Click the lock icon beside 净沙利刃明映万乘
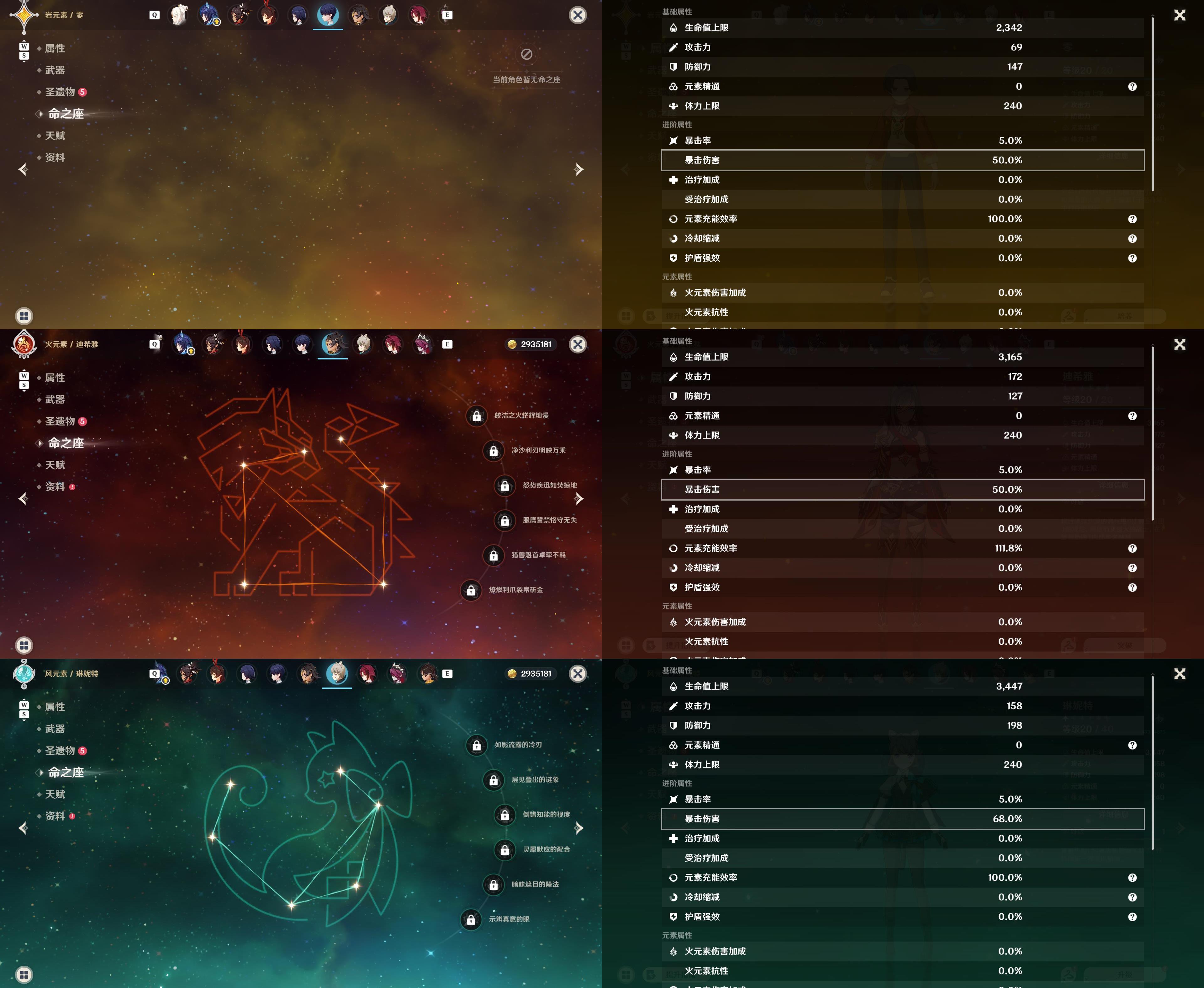The height and width of the screenshot is (988, 1204). pos(493,451)
